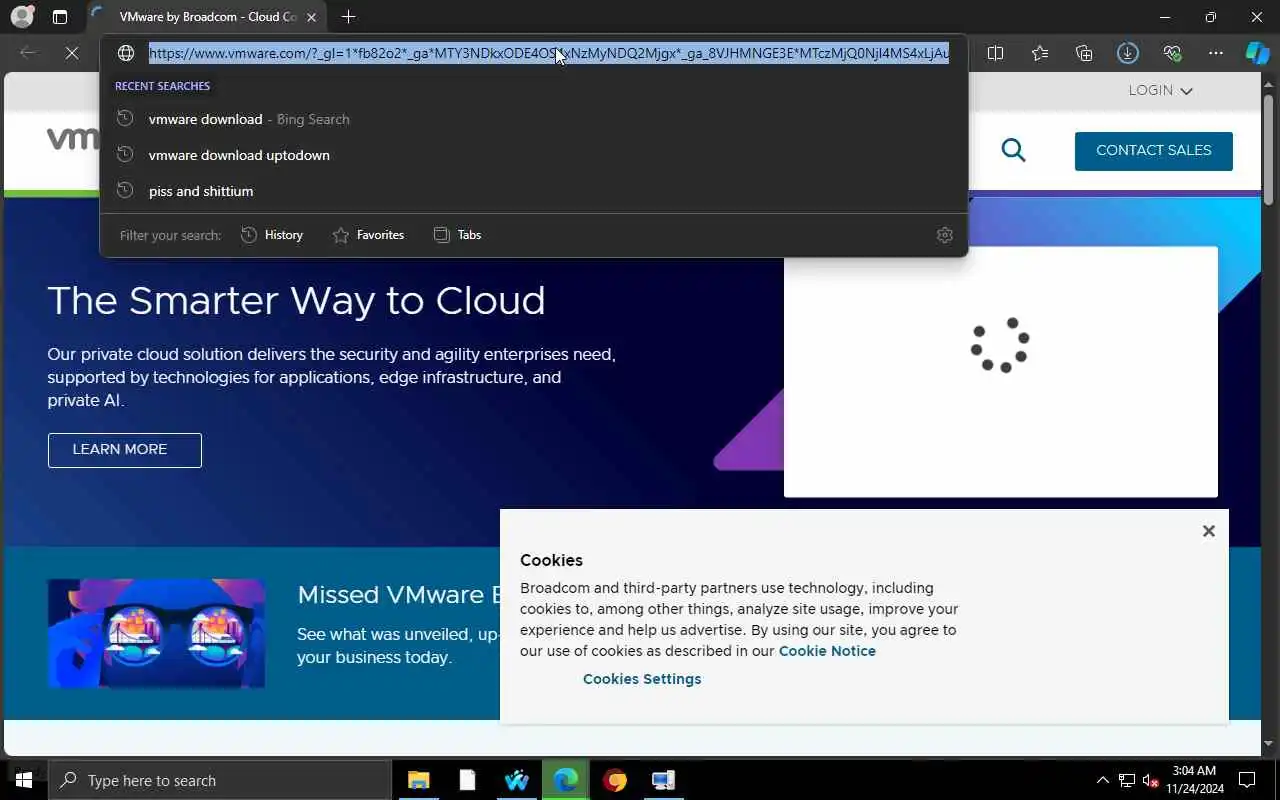Click the address bar URL field
1280x800 pixels.
pyautogui.click(x=549, y=53)
